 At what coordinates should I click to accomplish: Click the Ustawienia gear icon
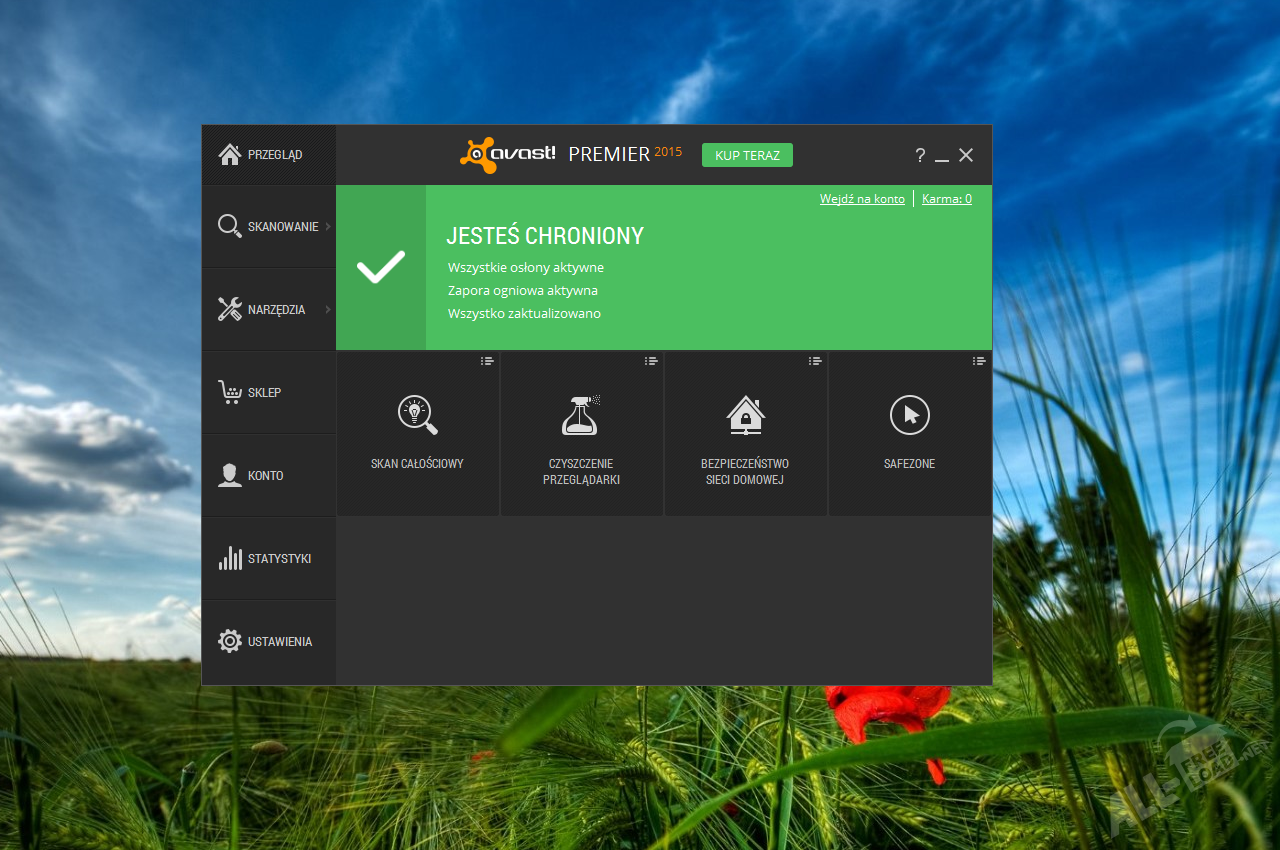click(x=230, y=641)
